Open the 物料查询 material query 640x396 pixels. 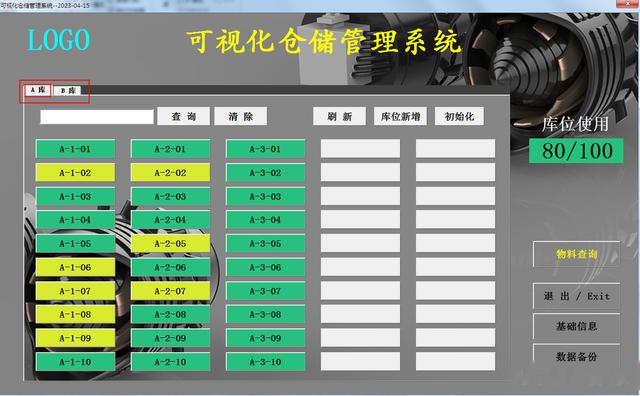576,254
